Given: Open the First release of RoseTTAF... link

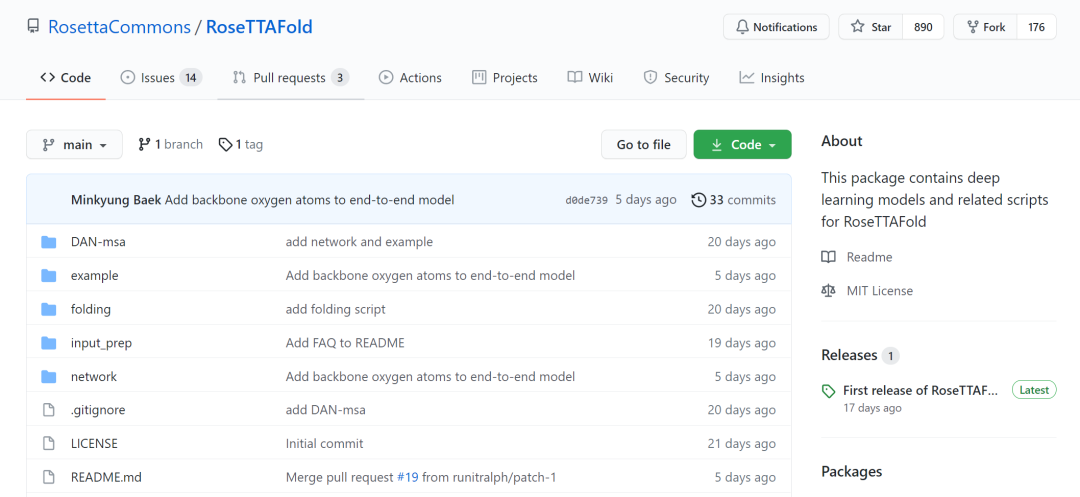Looking at the screenshot, I should pos(920,391).
